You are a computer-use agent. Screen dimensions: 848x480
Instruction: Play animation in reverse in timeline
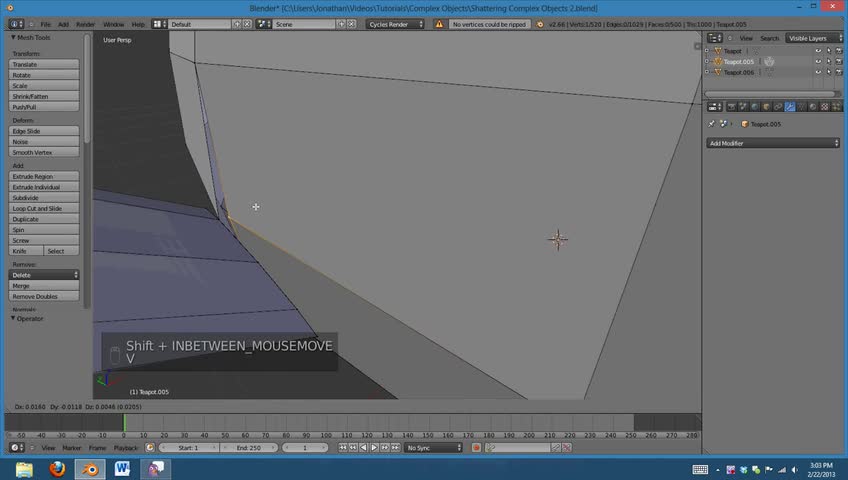[x=363, y=448]
